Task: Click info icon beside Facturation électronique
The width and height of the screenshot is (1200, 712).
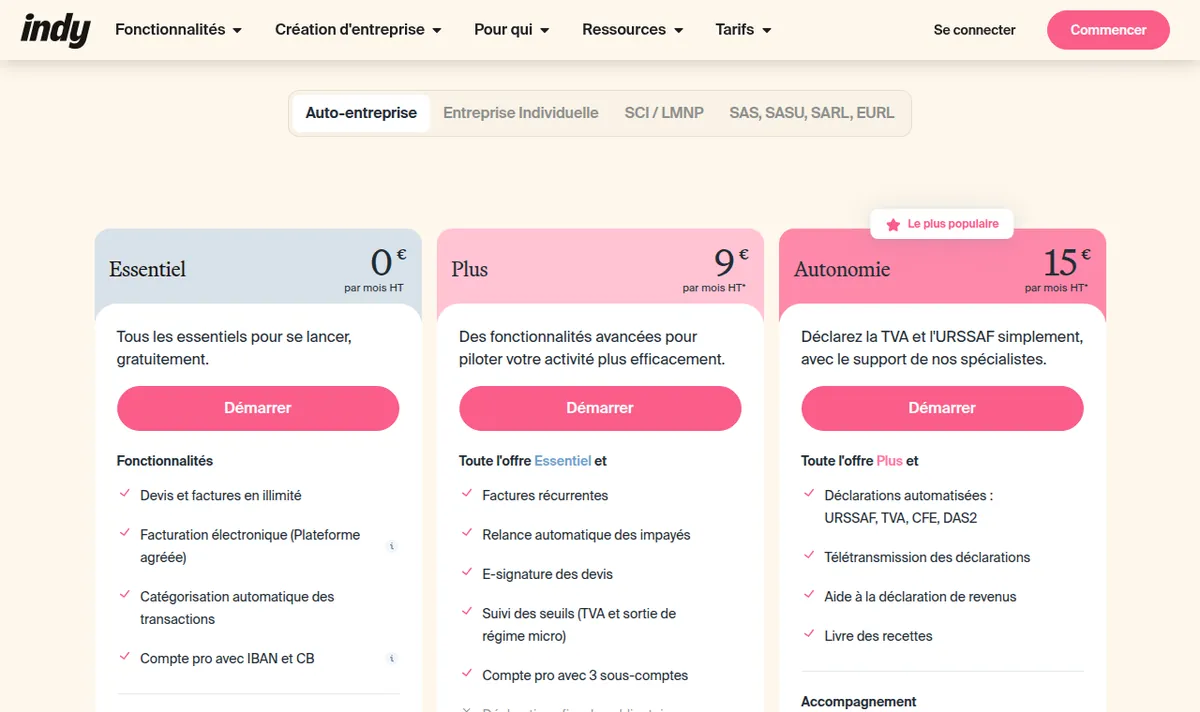Action: point(392,546)
